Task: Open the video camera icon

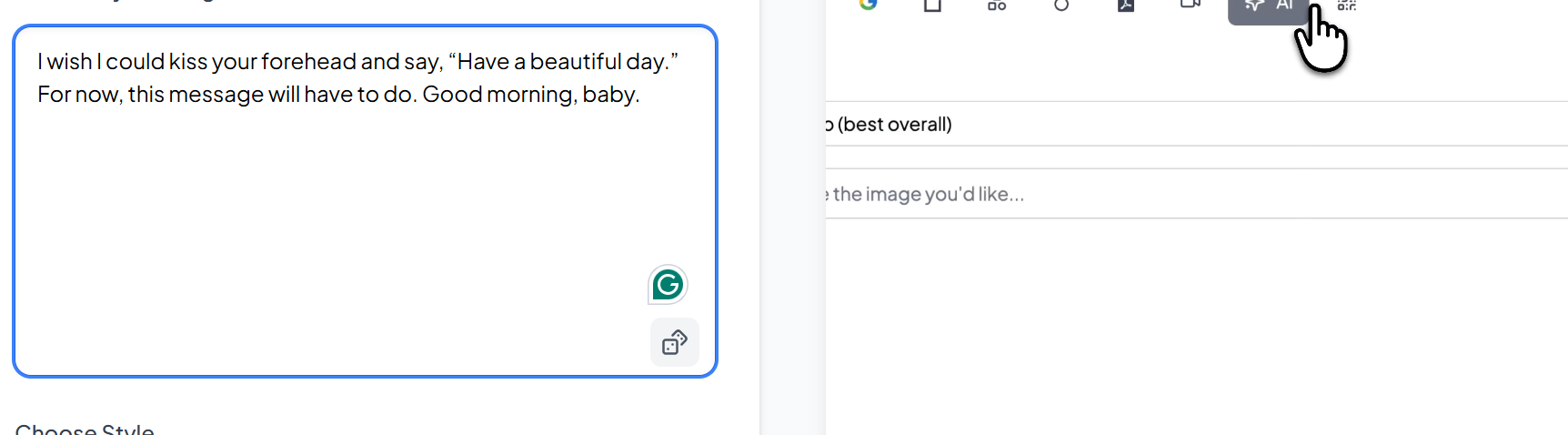Action: (x=1190, y=5)
